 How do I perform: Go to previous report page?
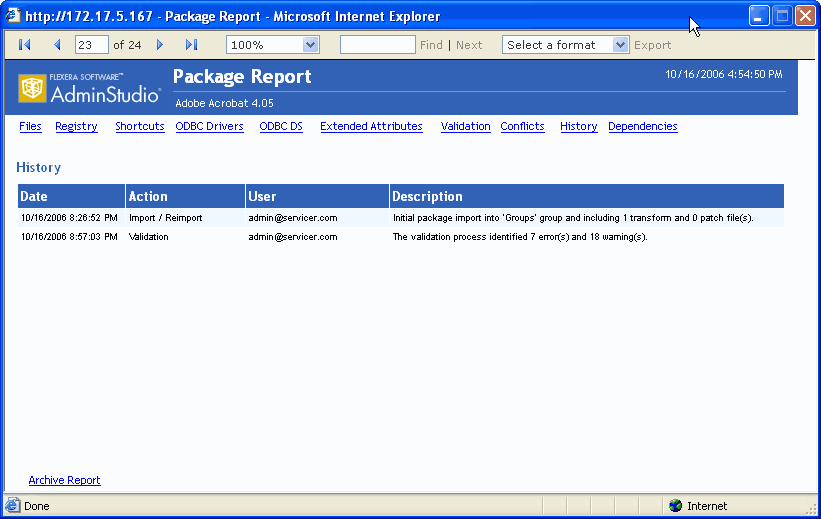pyautogui.click(x=57, y=45)
